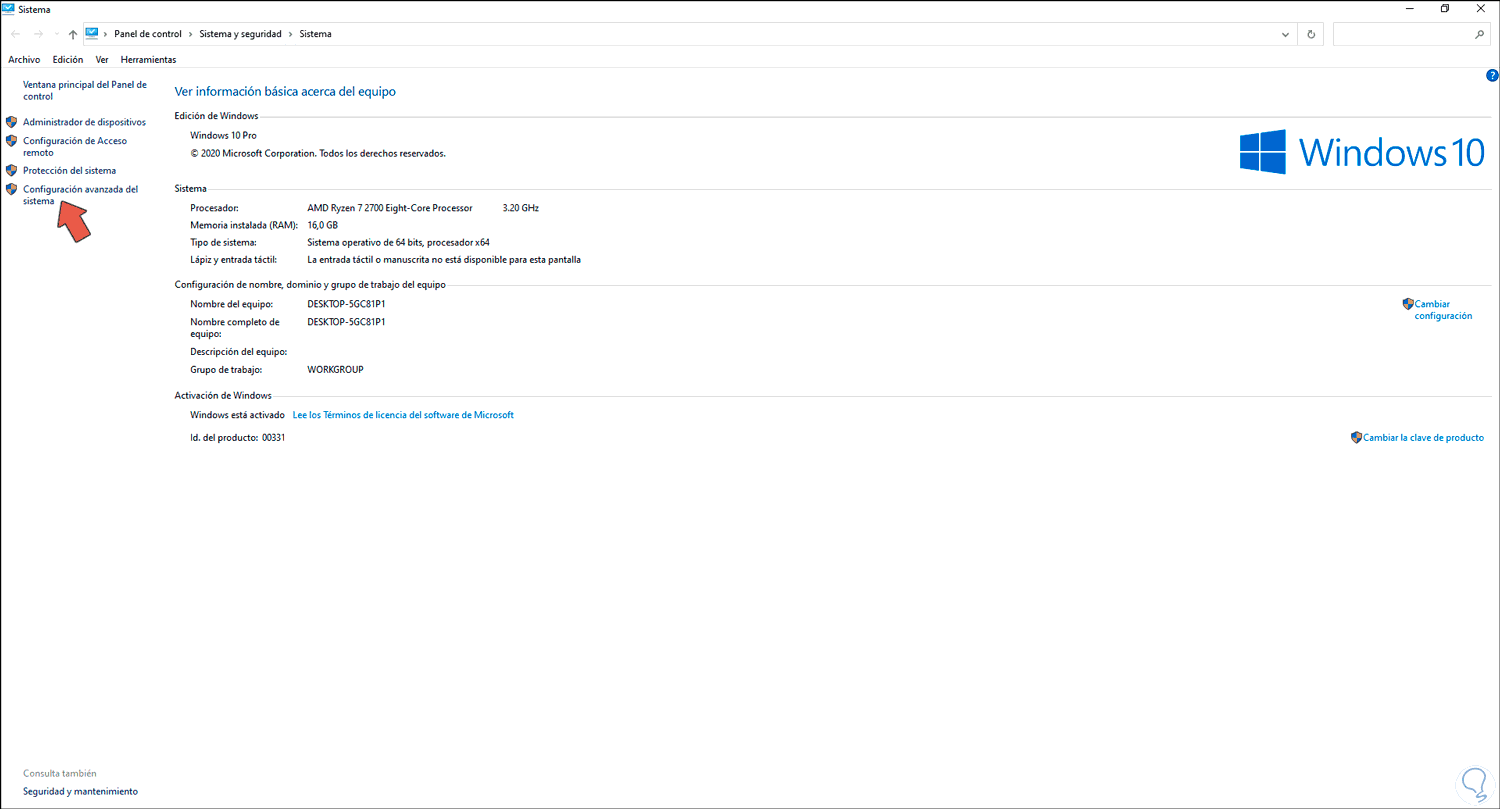The image size is (1500, 809).
Task: Restore down the Sistema window
Action: pos(1445,9)
